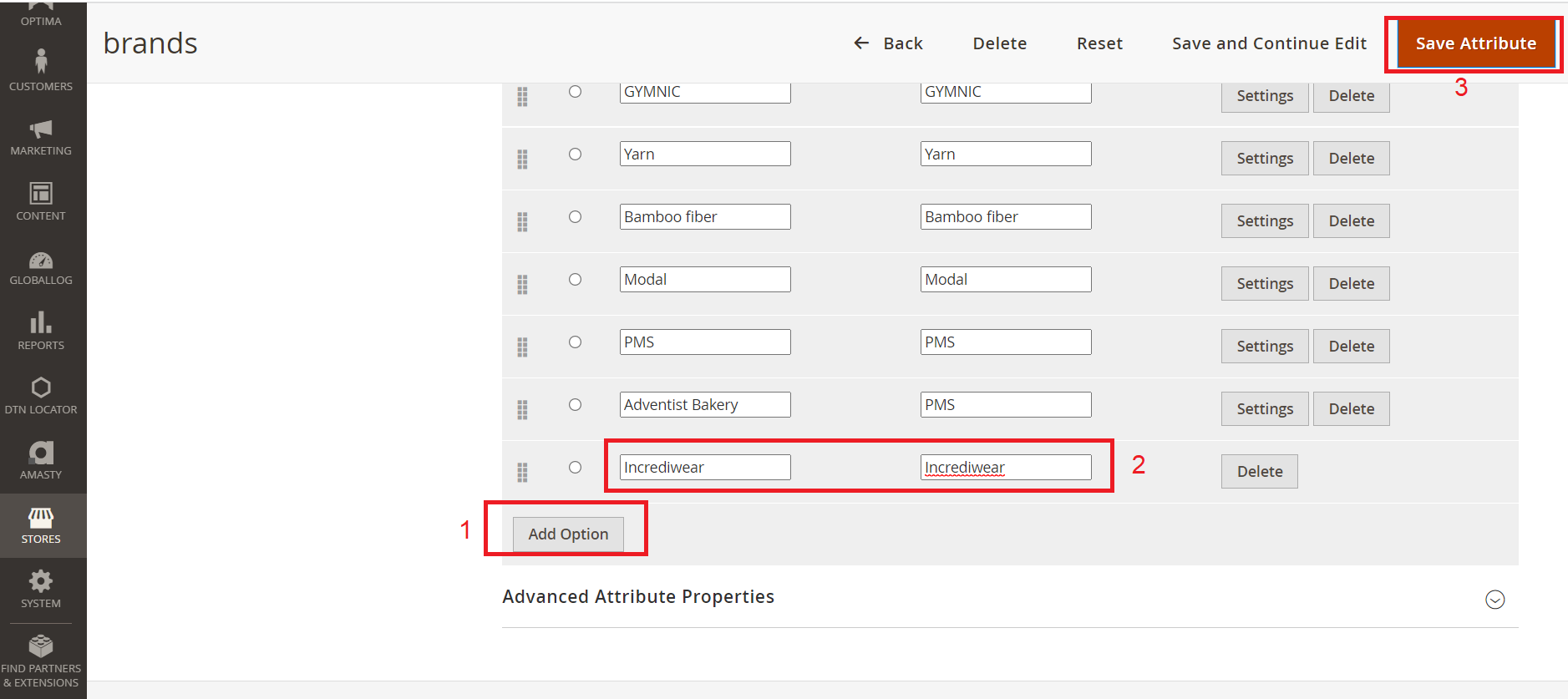The width and height of the screenshot is (1568, 699).
Task: Delete the Adventist Bakery option
Action: click(x=1352, y=408)
